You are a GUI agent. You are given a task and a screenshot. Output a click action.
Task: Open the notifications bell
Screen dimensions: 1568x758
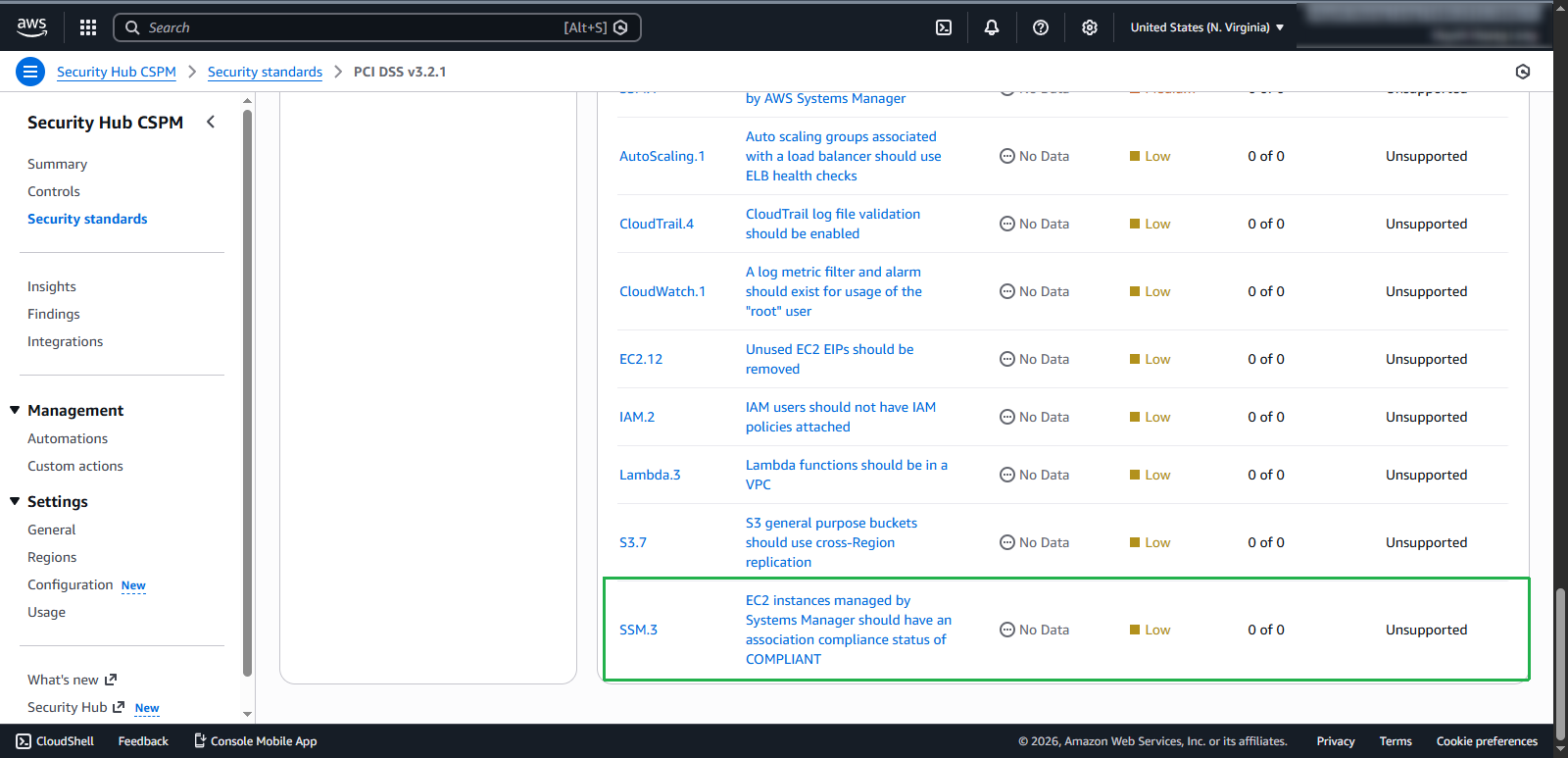coord(992,27)
